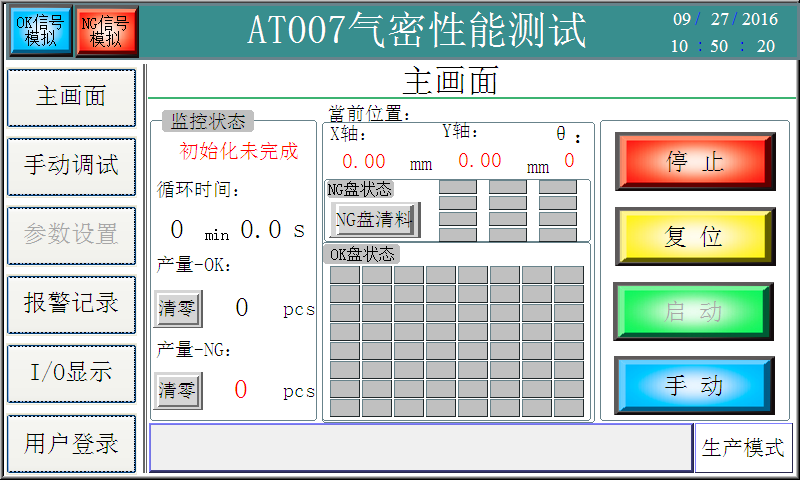Open the 手动调试 manual debug page
The height and width of the screenshot is (480, 800).
pos(71,166)
